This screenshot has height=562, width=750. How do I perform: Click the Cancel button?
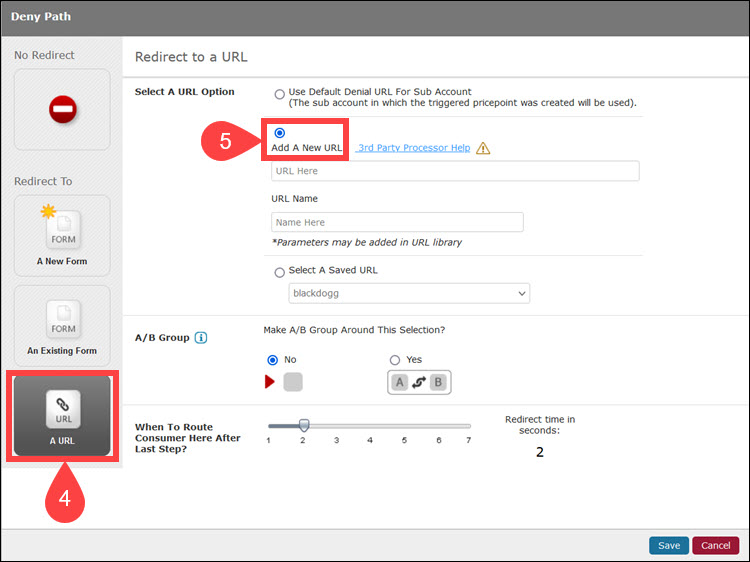716,545
